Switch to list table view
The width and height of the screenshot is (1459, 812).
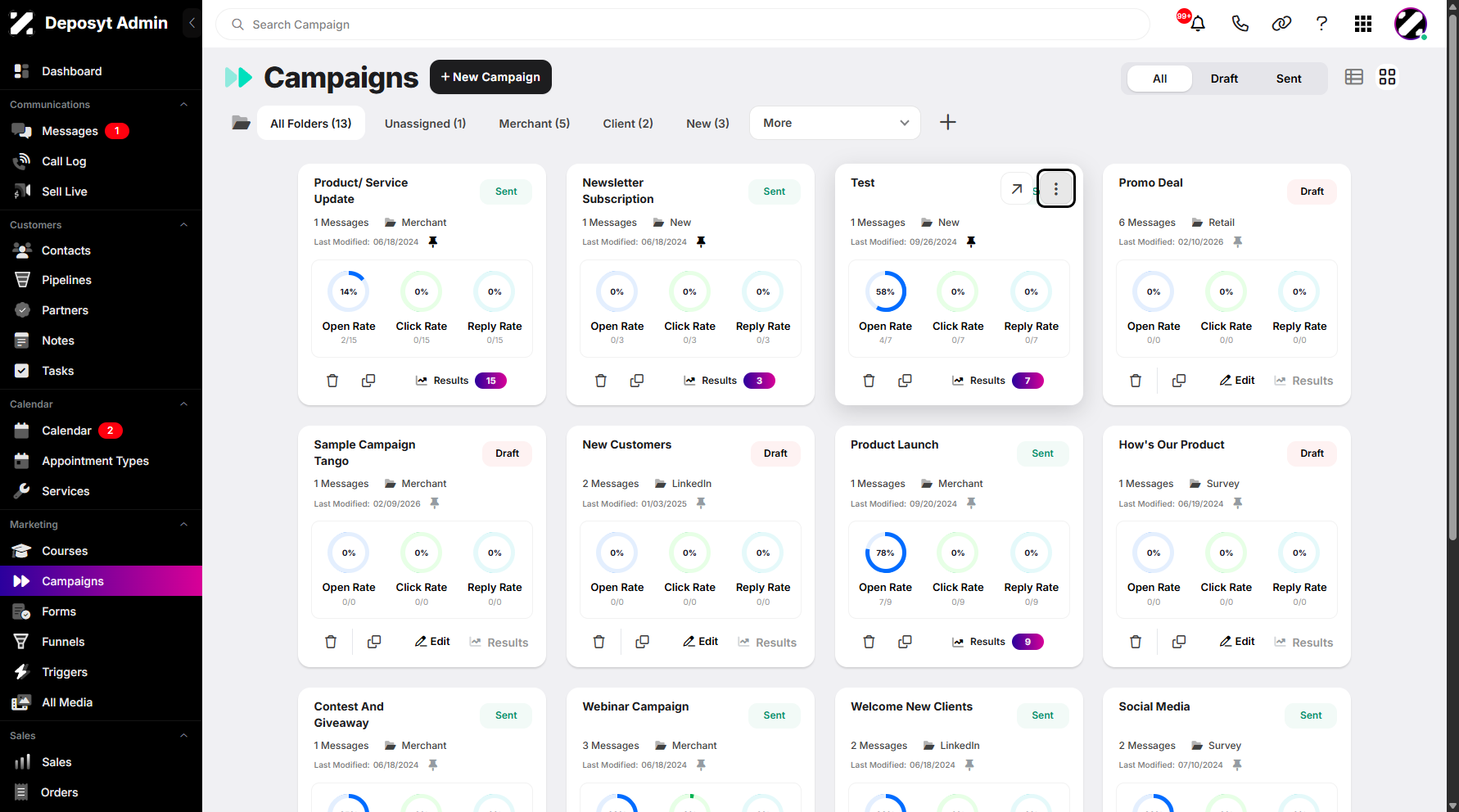tap(1354, 77)
